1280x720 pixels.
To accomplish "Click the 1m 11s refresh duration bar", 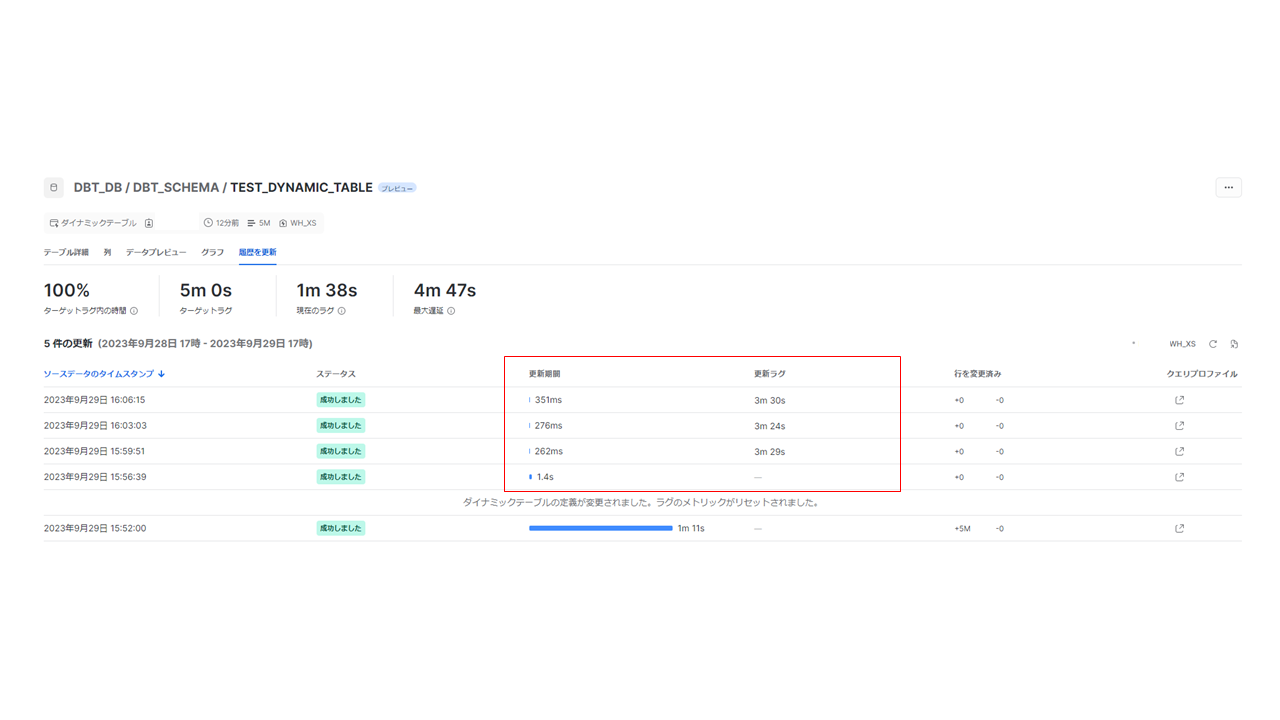I will click(x=600, y=528).
